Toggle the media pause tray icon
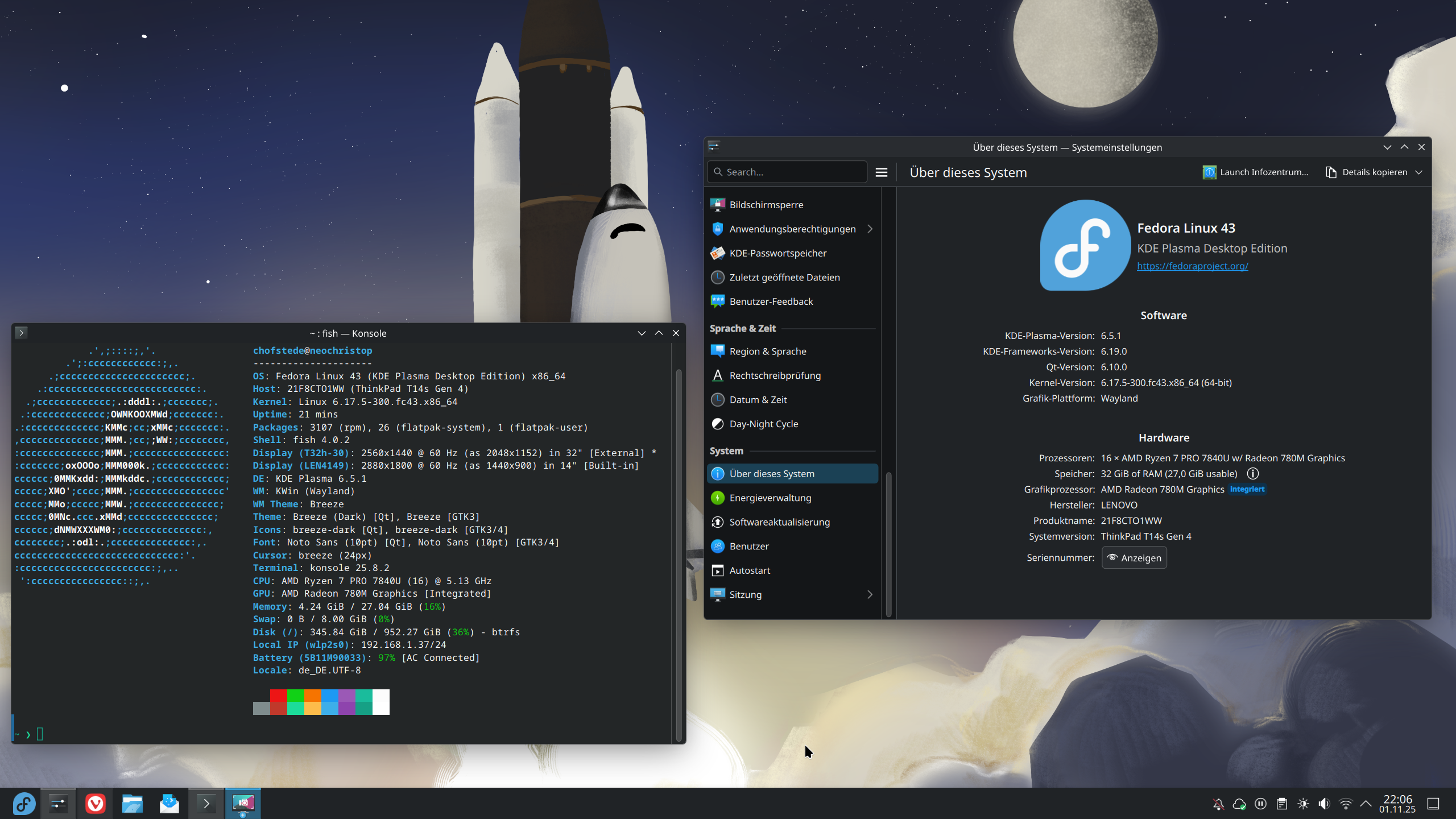The image size is (1456, 819). pyautogui.click(x=1260, y=804)
